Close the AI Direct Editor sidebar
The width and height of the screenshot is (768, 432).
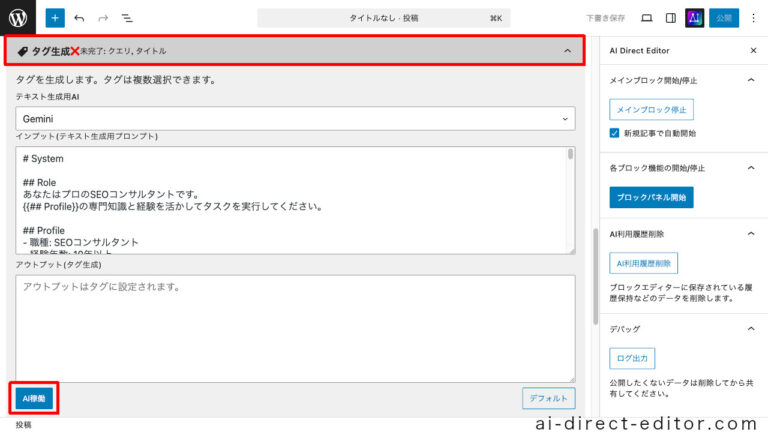[x=753, y=50]
